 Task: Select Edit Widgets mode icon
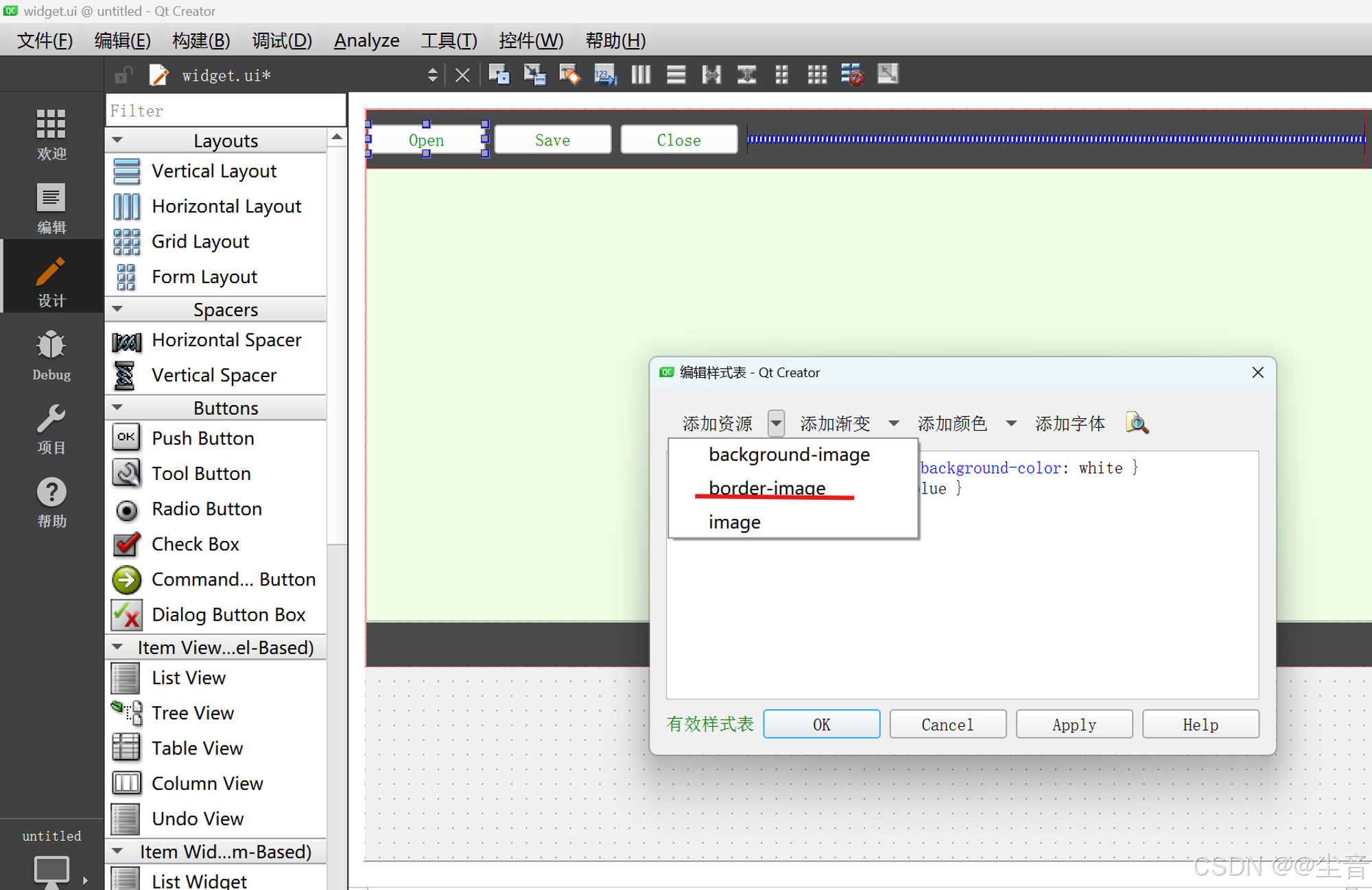pos(499,74)
